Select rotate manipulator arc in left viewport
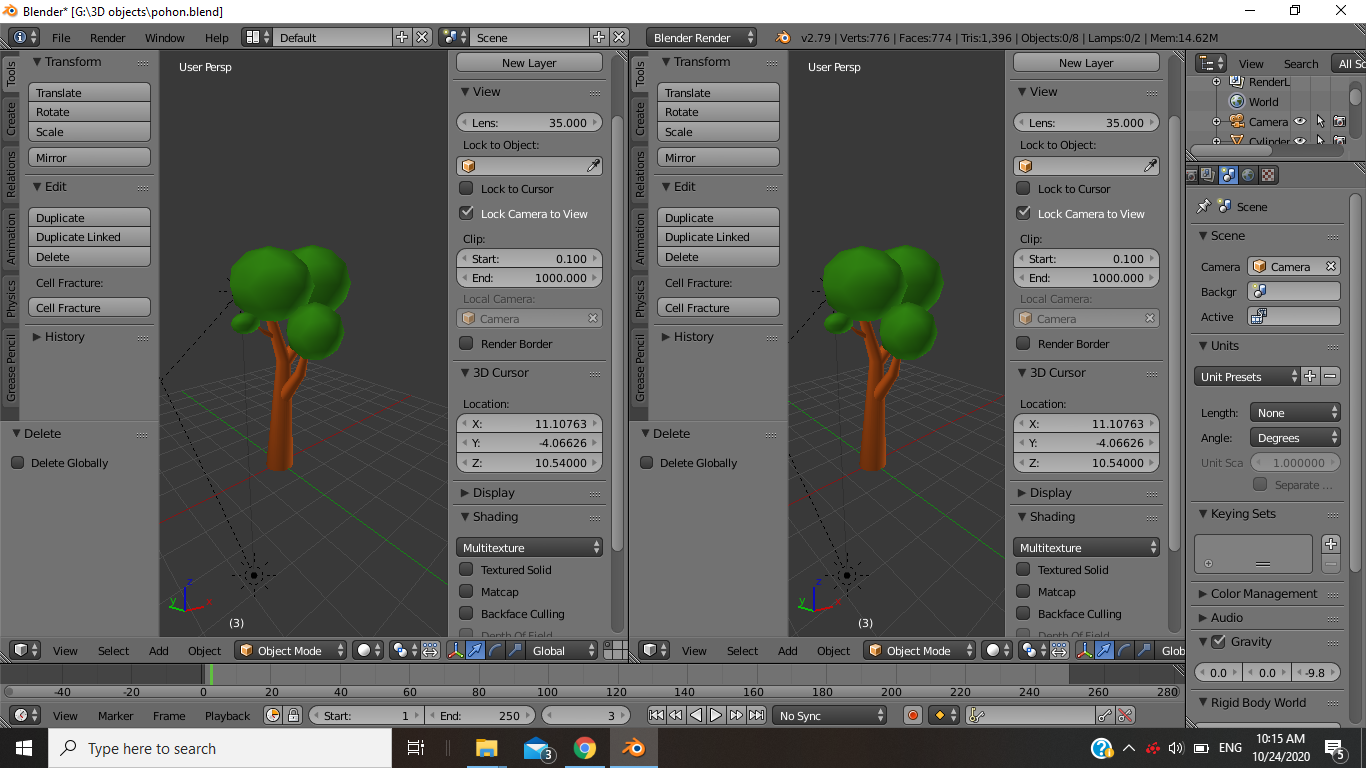Screen dimensions: 1366x768 [496, 650]
